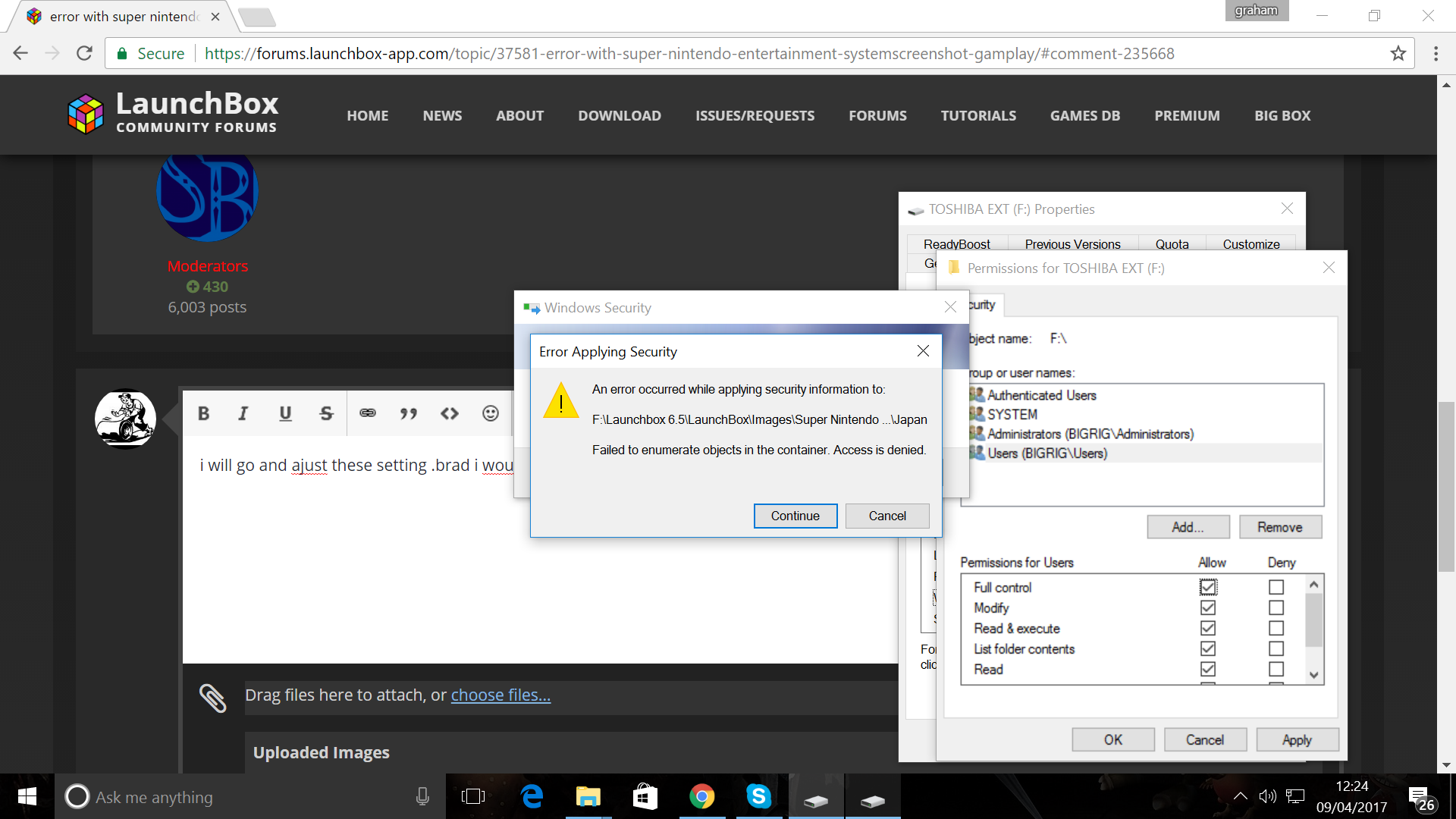This screenshot has height=819, width=1456.
Task: Toggle Full control Allow checkbox
Action: (1208, 587)
